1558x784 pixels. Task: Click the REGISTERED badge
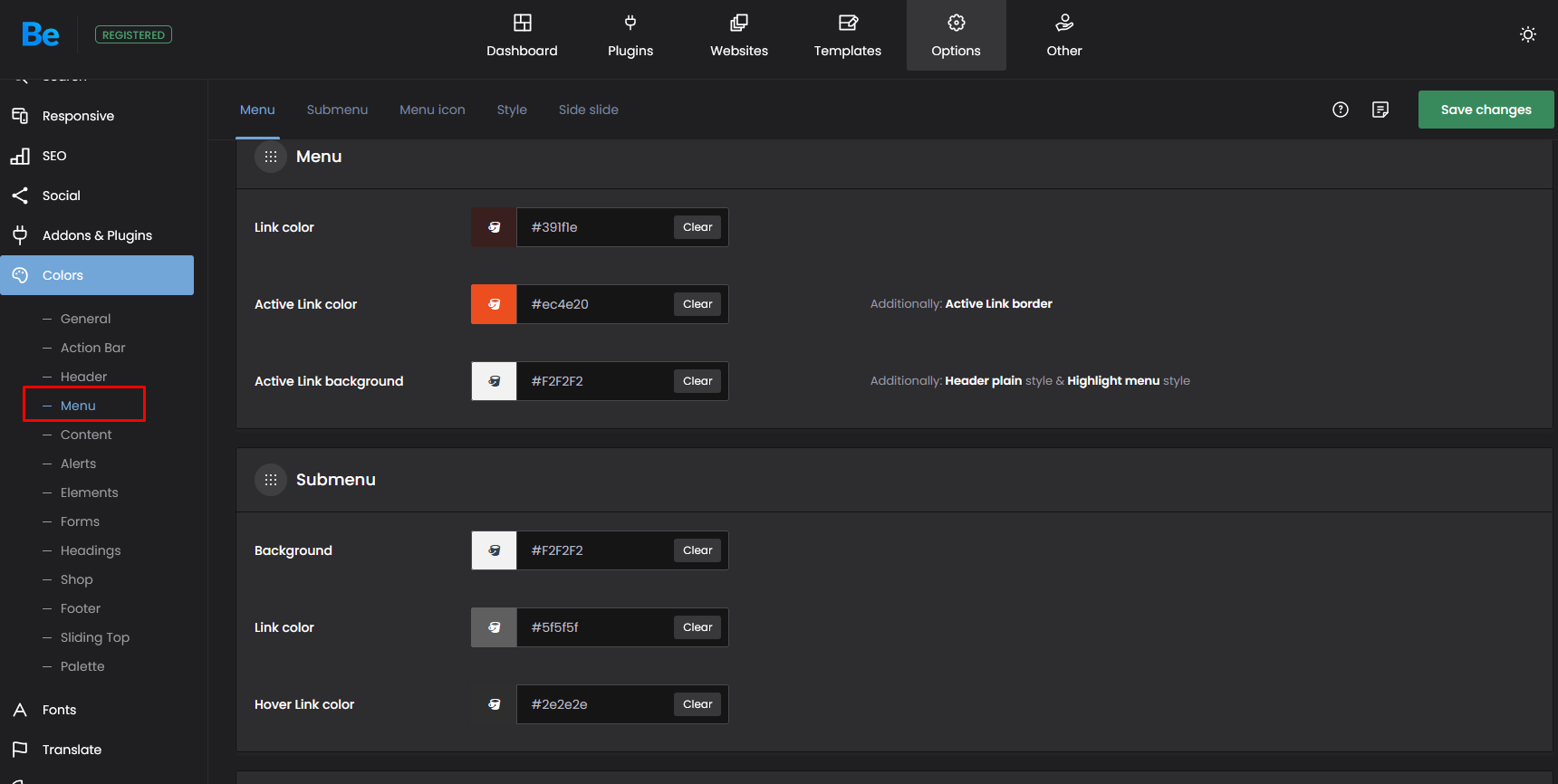click(x=133, y=34)
